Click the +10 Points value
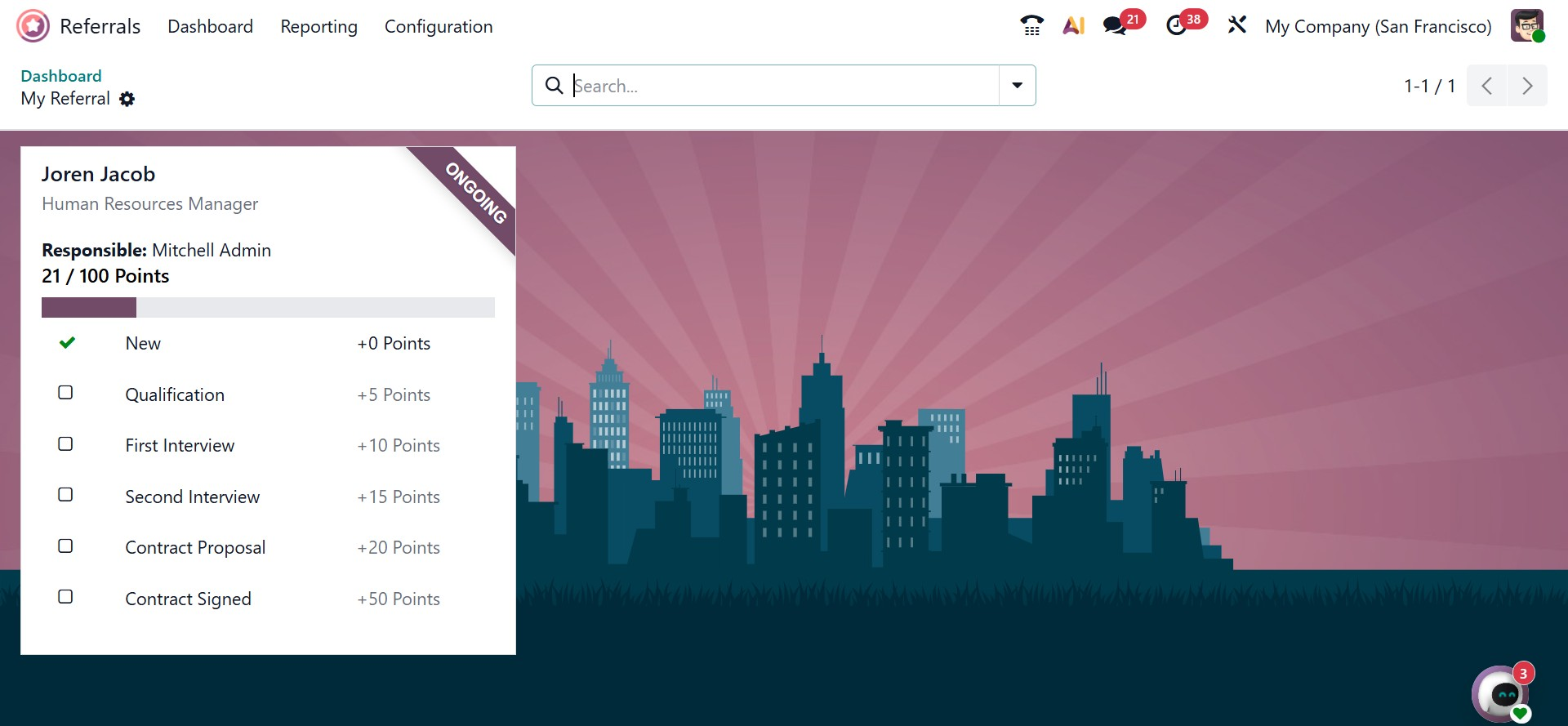 [399, 446]
